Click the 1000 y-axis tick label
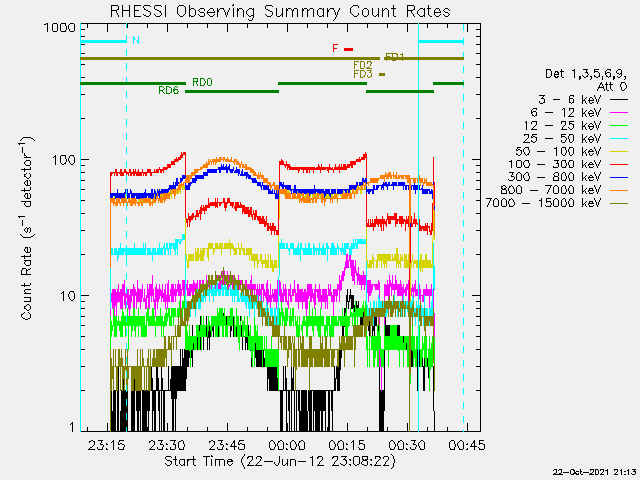640x480 pixels. [x=60, y=28]
